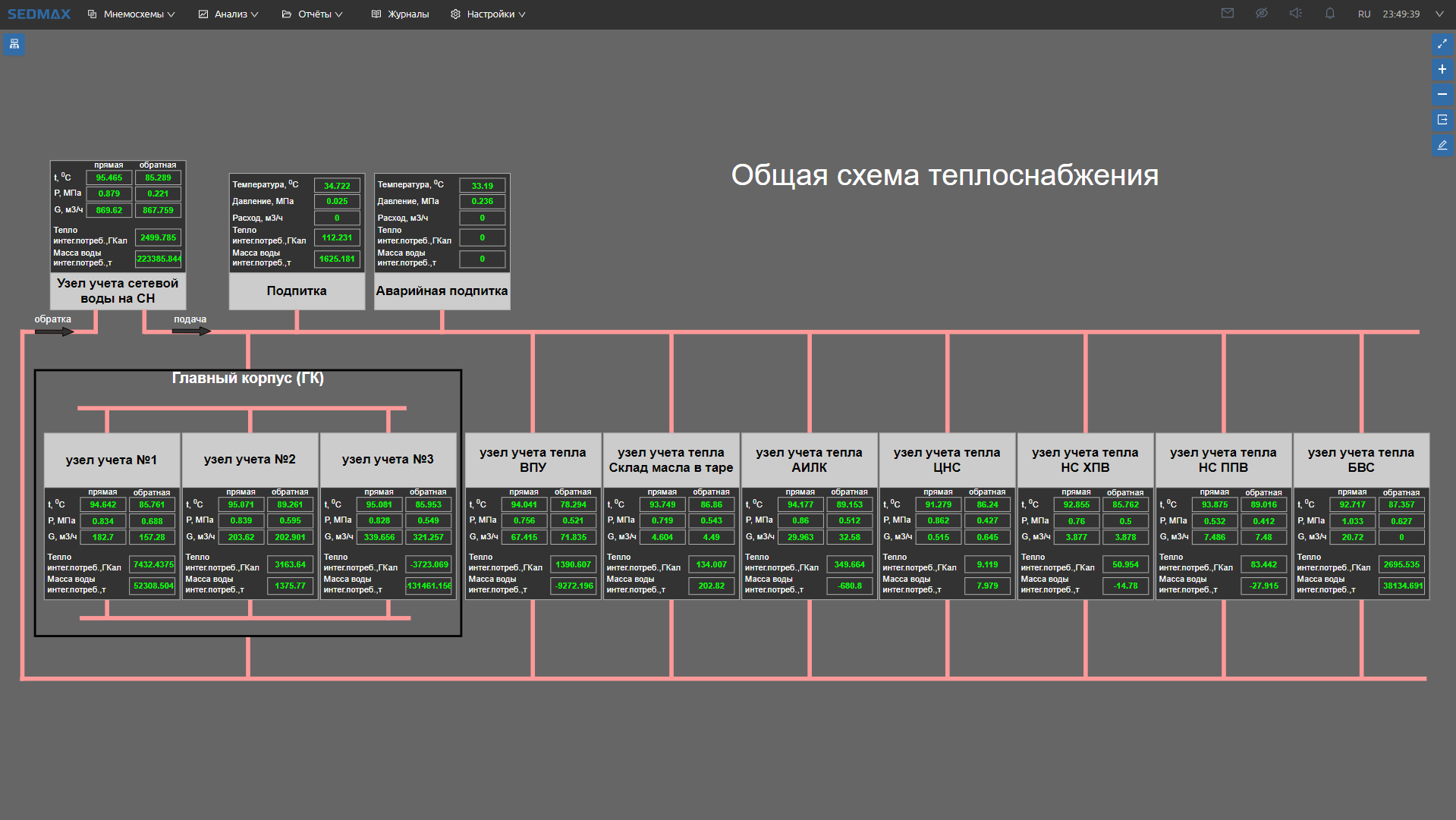The width and height of the screenshot is (1456, 820).
Task: Expand the Настройки dropdown
Action: tap(487, 14)
